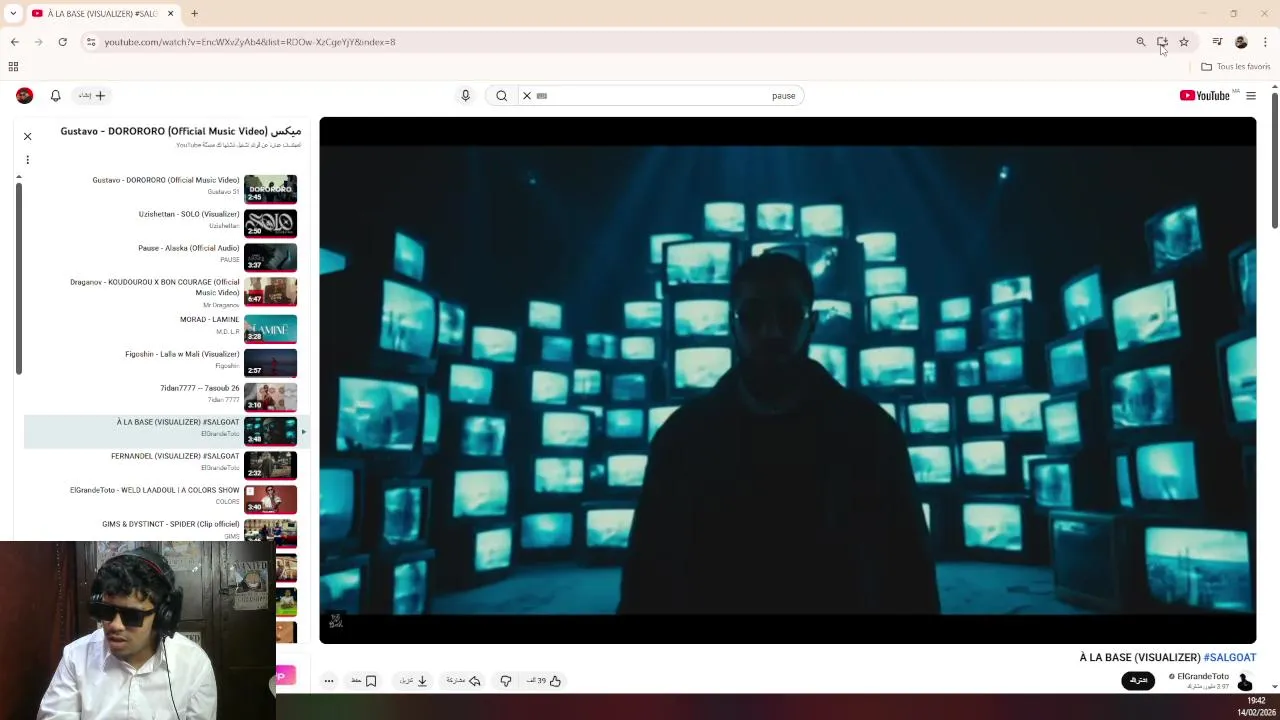Open the site information icon in address bar
The height and width of the screenshot is (720, 1280).
(x=90, y=42)
